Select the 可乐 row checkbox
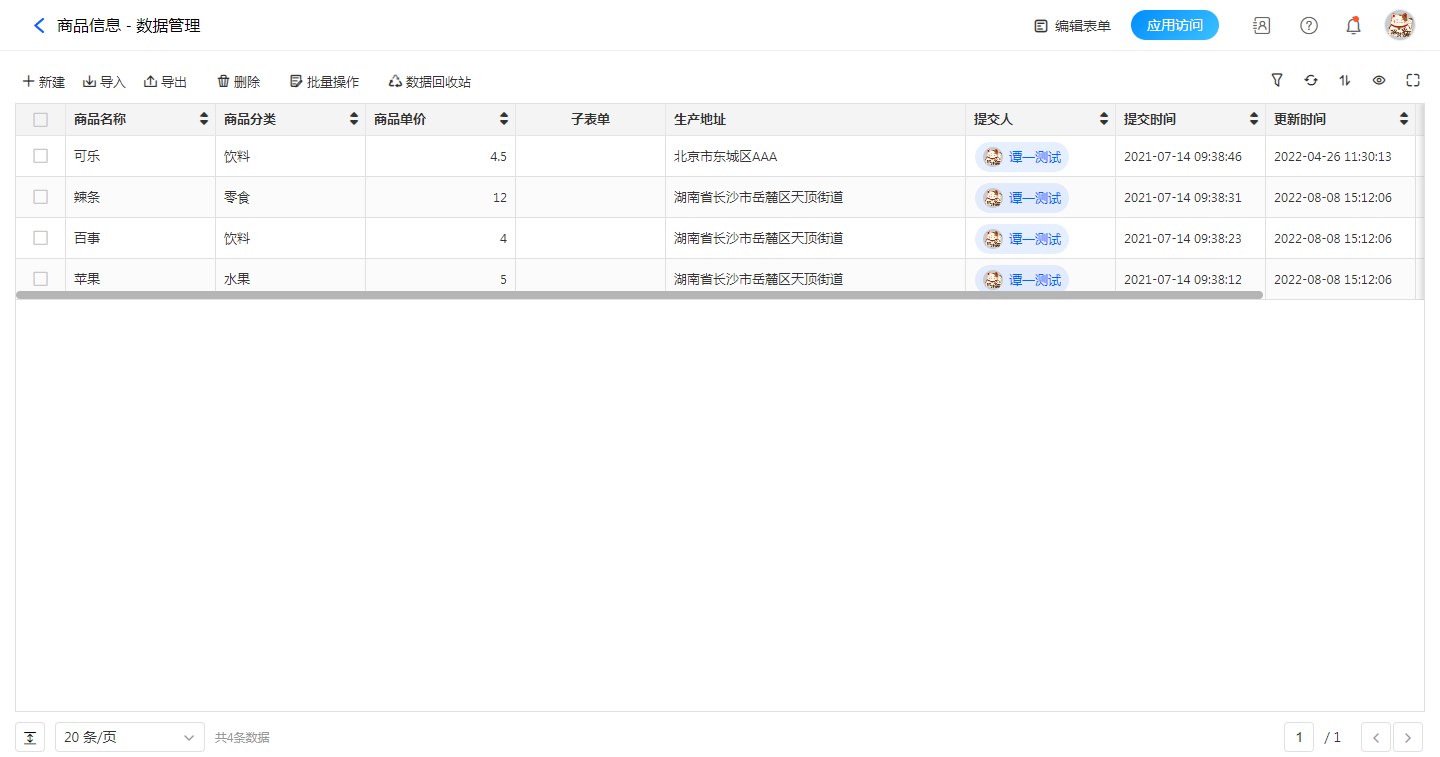The image size is (1440, 757). tap(40, 156)
